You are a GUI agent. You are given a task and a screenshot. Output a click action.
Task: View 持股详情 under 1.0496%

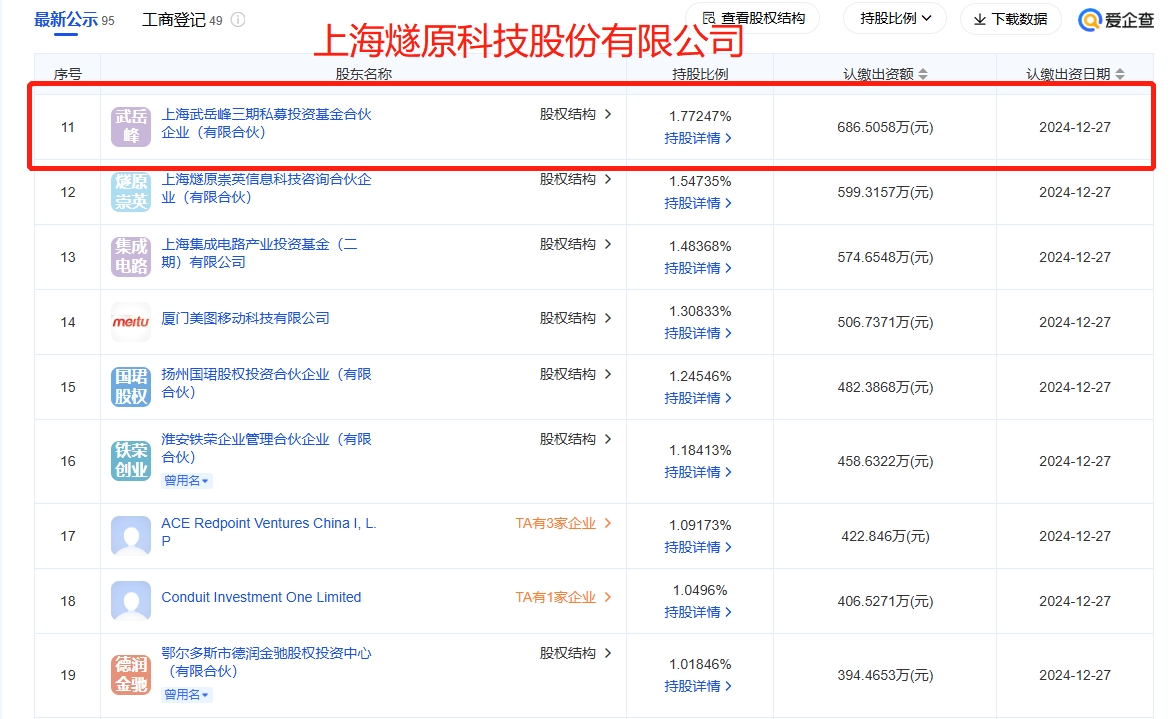coord(698,613)
